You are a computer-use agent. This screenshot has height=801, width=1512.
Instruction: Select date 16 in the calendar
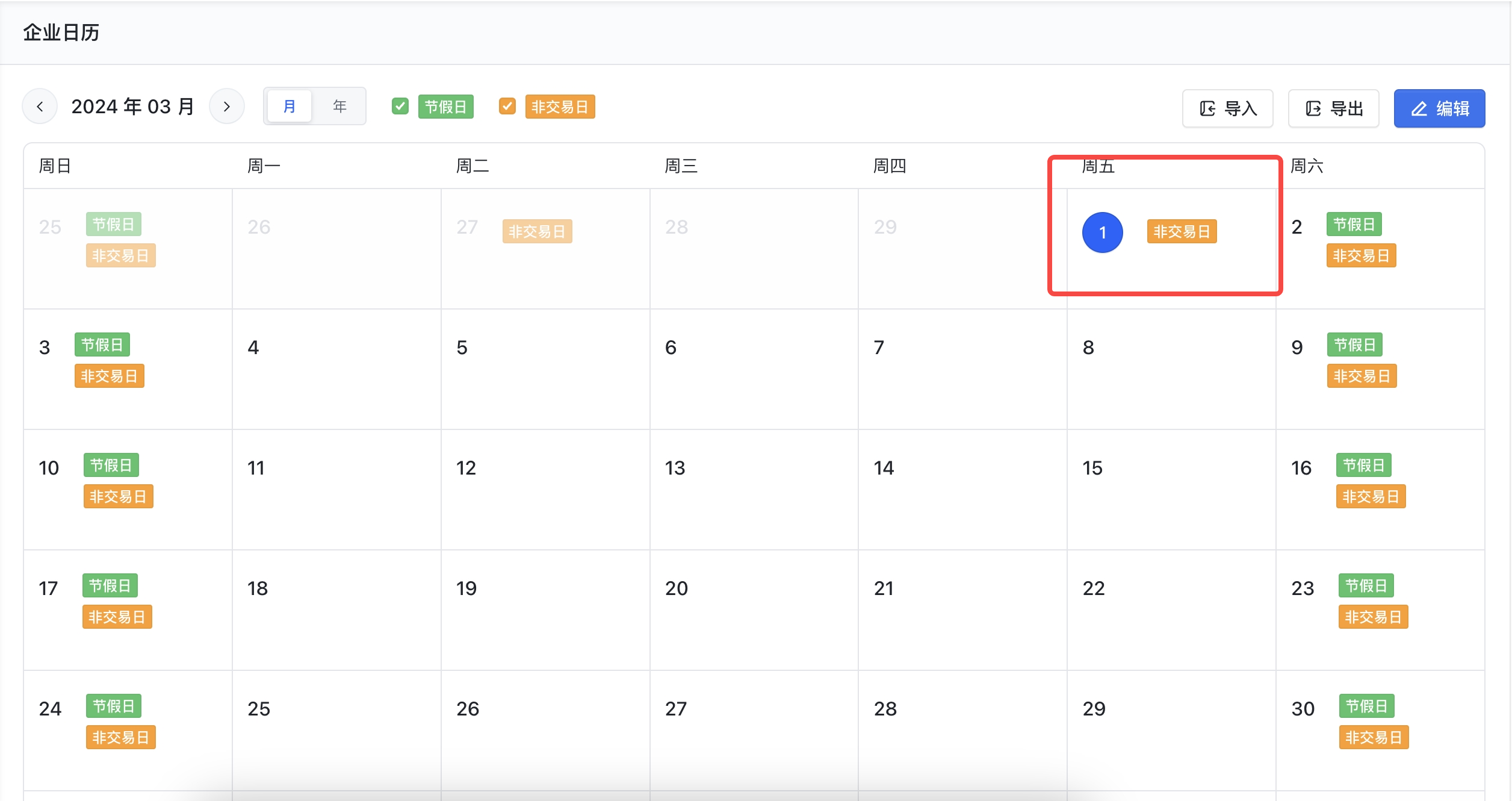[x=1301, y=468]
